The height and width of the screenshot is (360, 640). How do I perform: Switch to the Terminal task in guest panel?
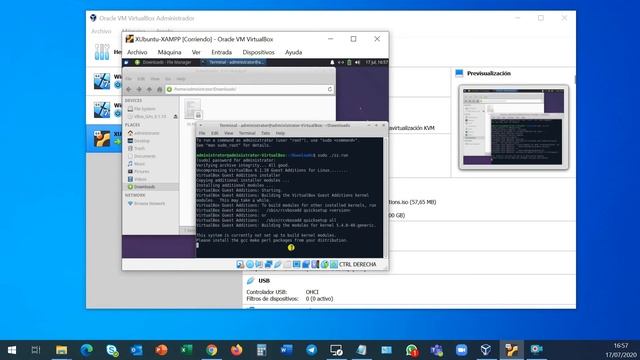[x=233, y=62]
